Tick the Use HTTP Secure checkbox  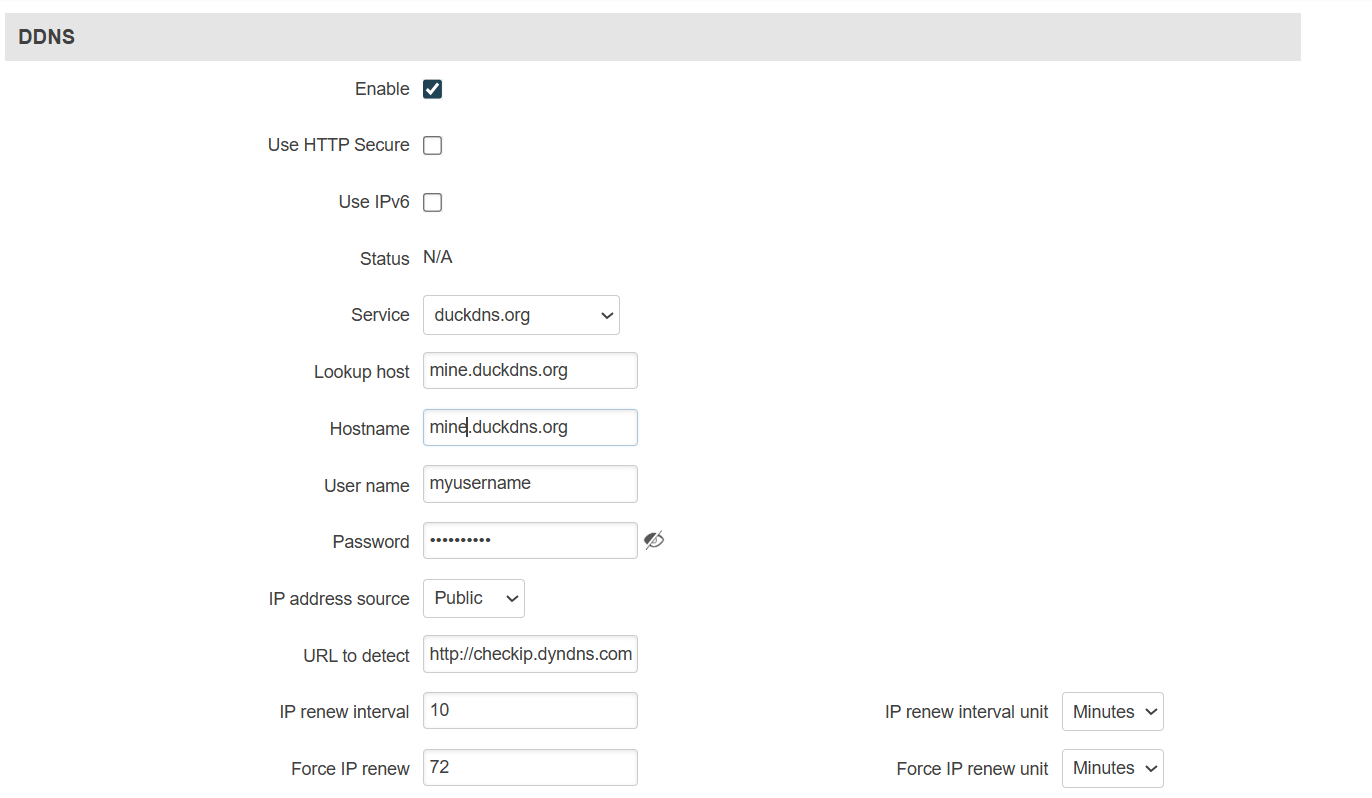[432, 146]
